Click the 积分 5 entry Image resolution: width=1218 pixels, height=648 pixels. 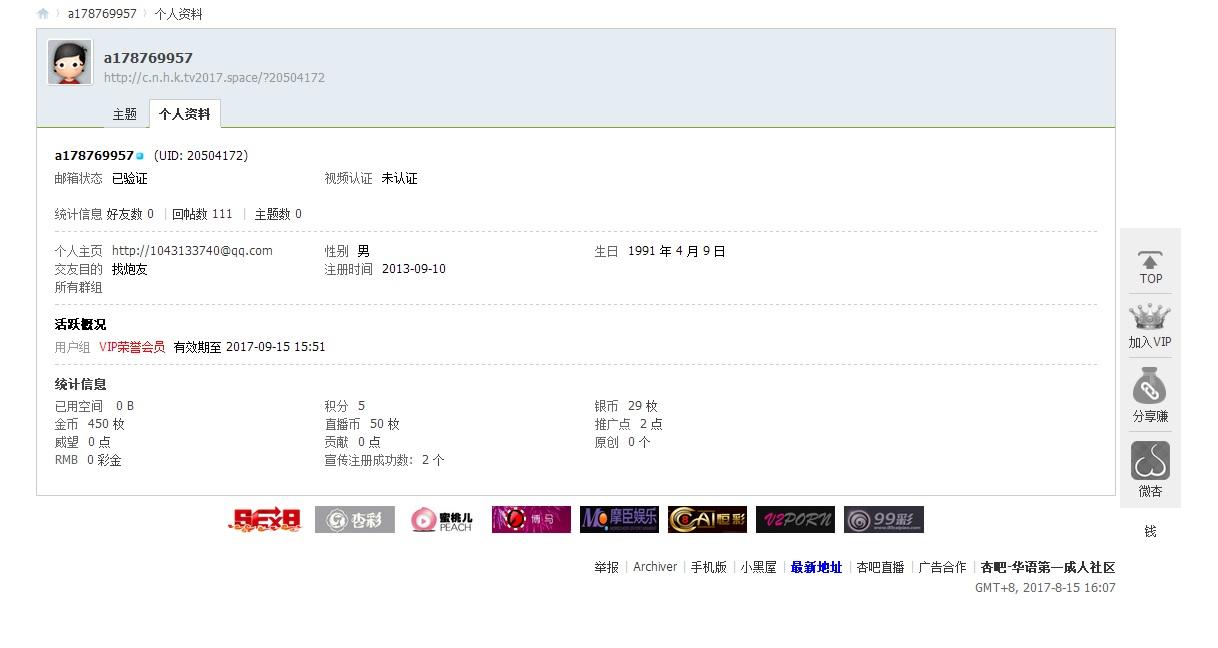[345, 406]
